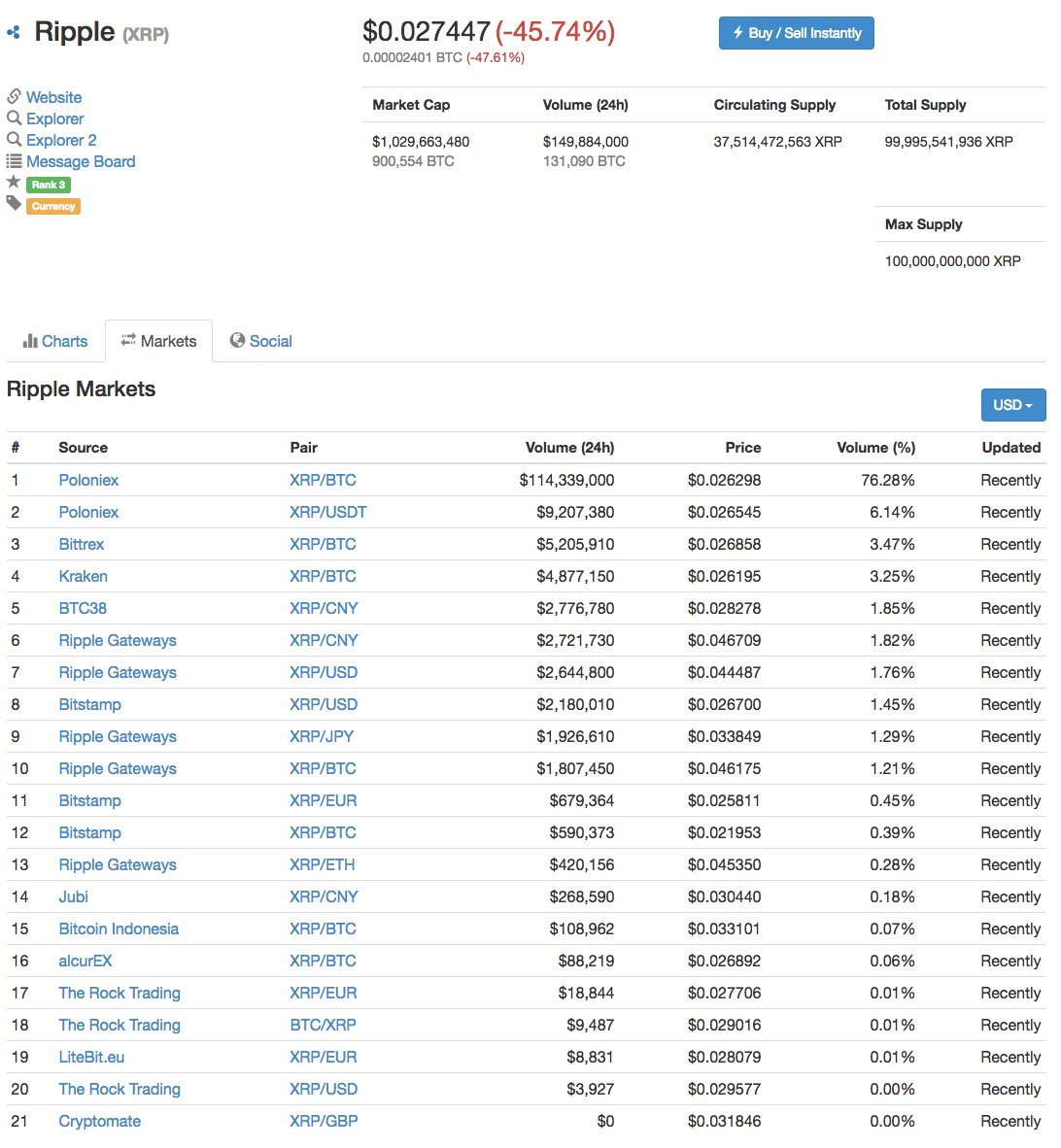Click the bar chart icon on Charts tab
This screenshot has height=1148, width=1061.
click(x=30, y=341)
